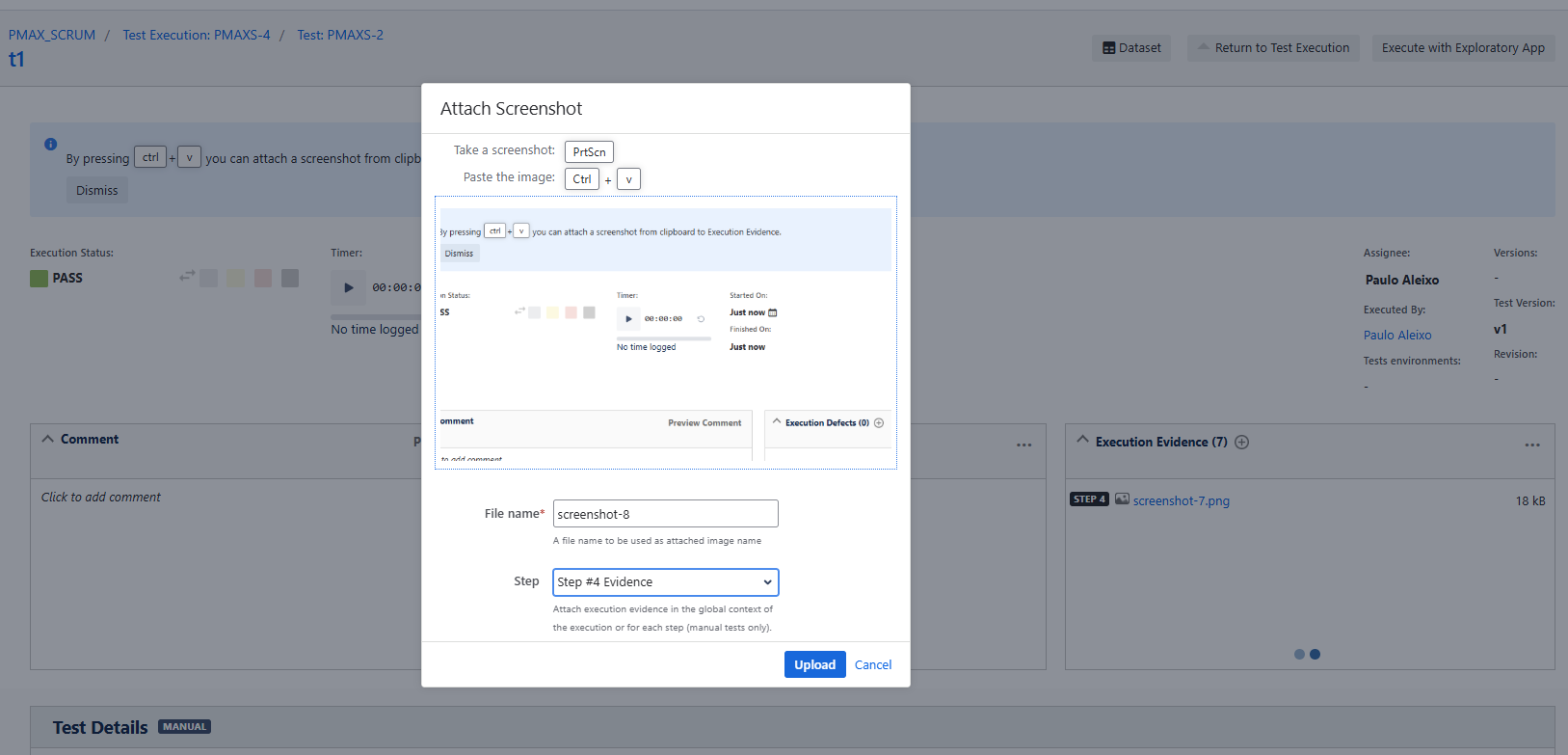Click the ctrl key in info banner
The image size is (1568, 755).
(x=150, y=157)
